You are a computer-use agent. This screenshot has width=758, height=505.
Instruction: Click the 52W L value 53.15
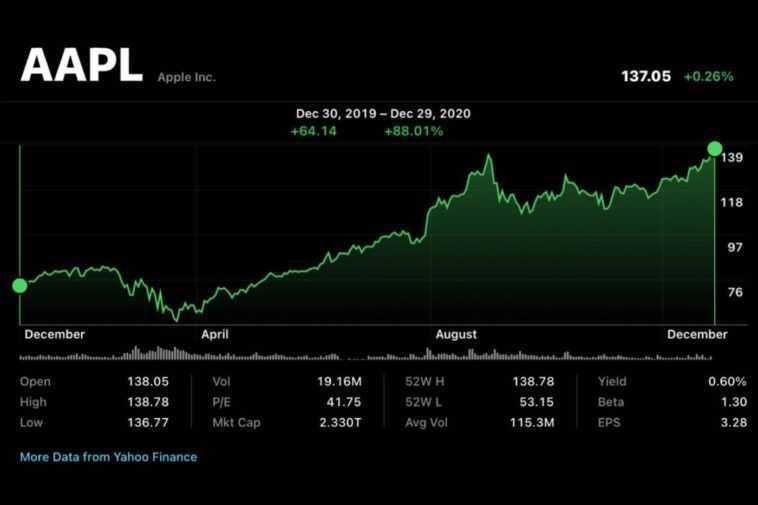pyautogui.click(x=537, y=402)
